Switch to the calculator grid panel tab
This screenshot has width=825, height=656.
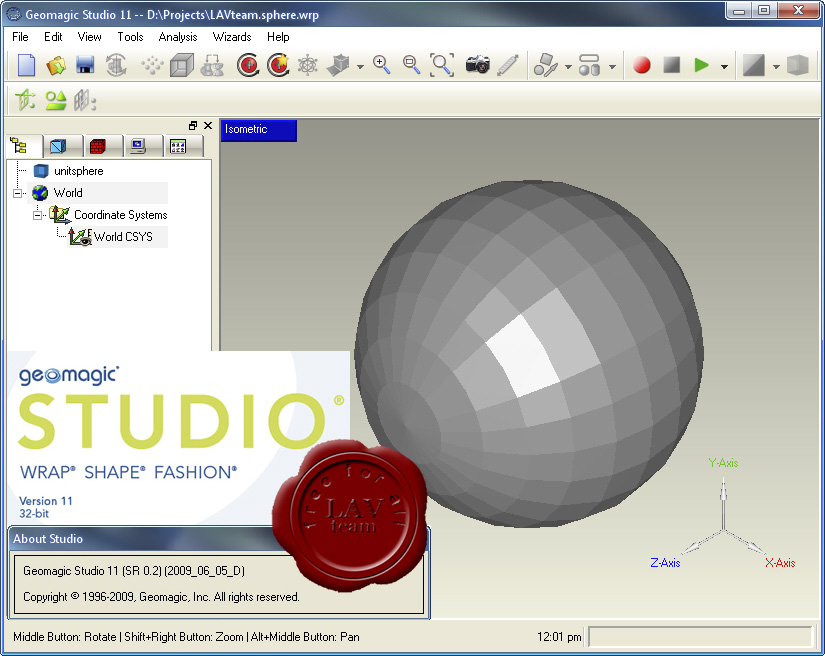pos(178,146)
